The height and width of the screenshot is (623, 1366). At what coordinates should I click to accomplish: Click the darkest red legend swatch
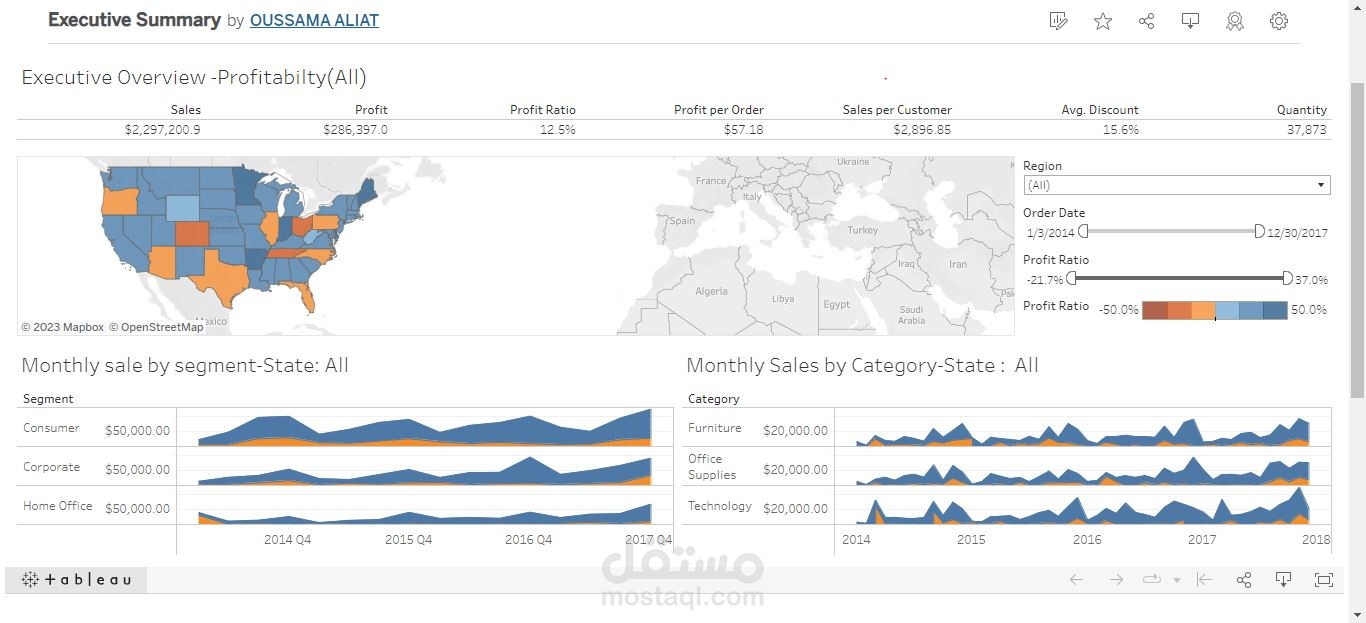coord(1154,310)
